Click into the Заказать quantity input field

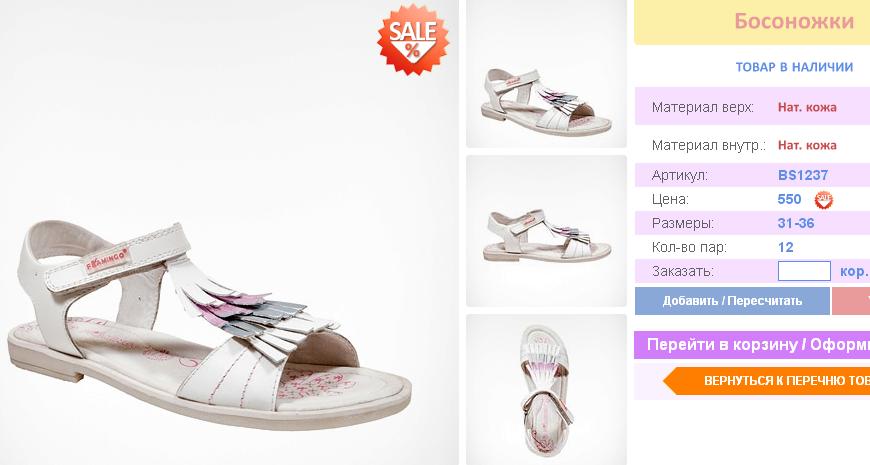[x=804, y=271]
